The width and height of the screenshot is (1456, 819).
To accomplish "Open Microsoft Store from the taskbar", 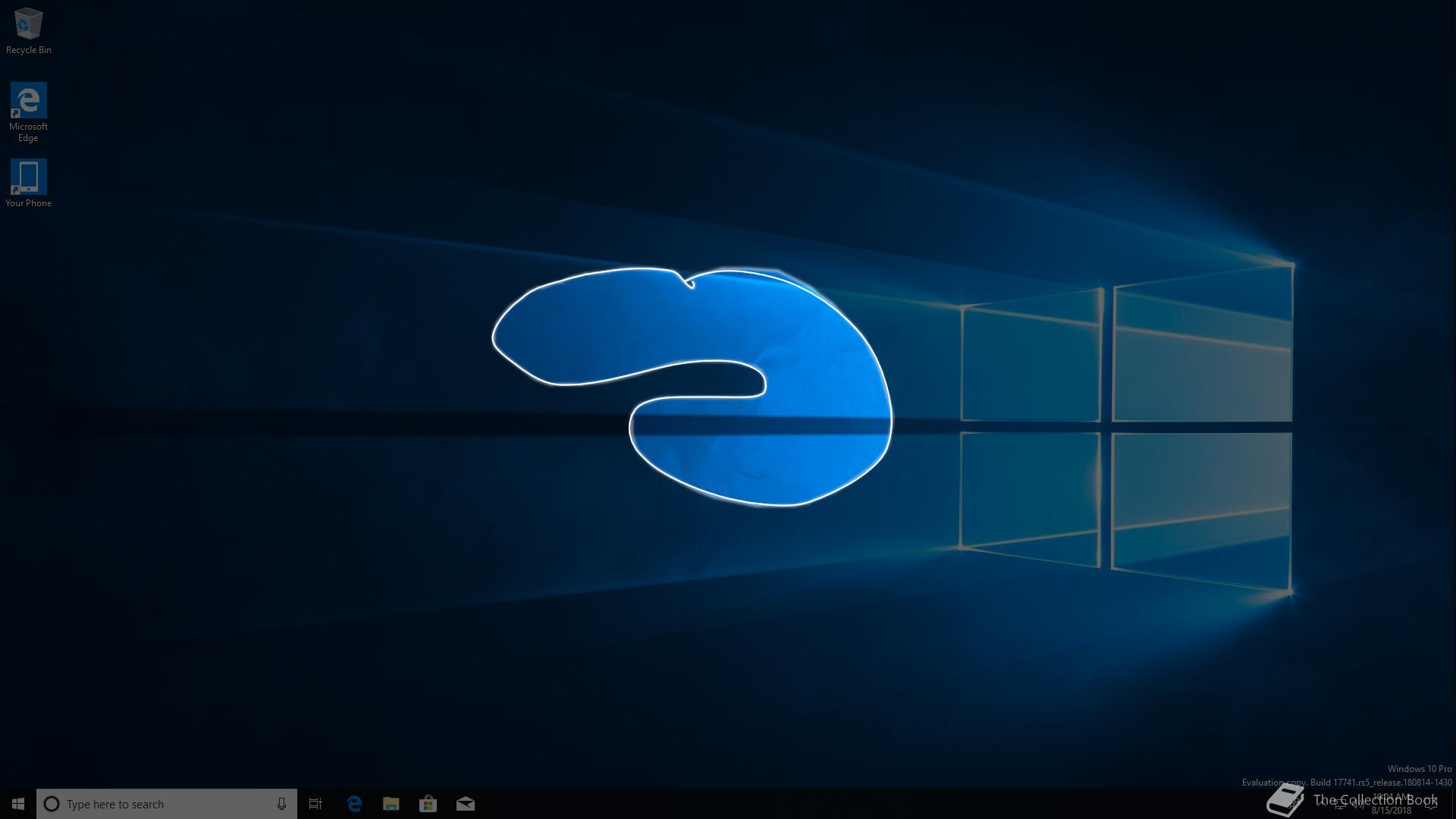I will pos(428,804).
